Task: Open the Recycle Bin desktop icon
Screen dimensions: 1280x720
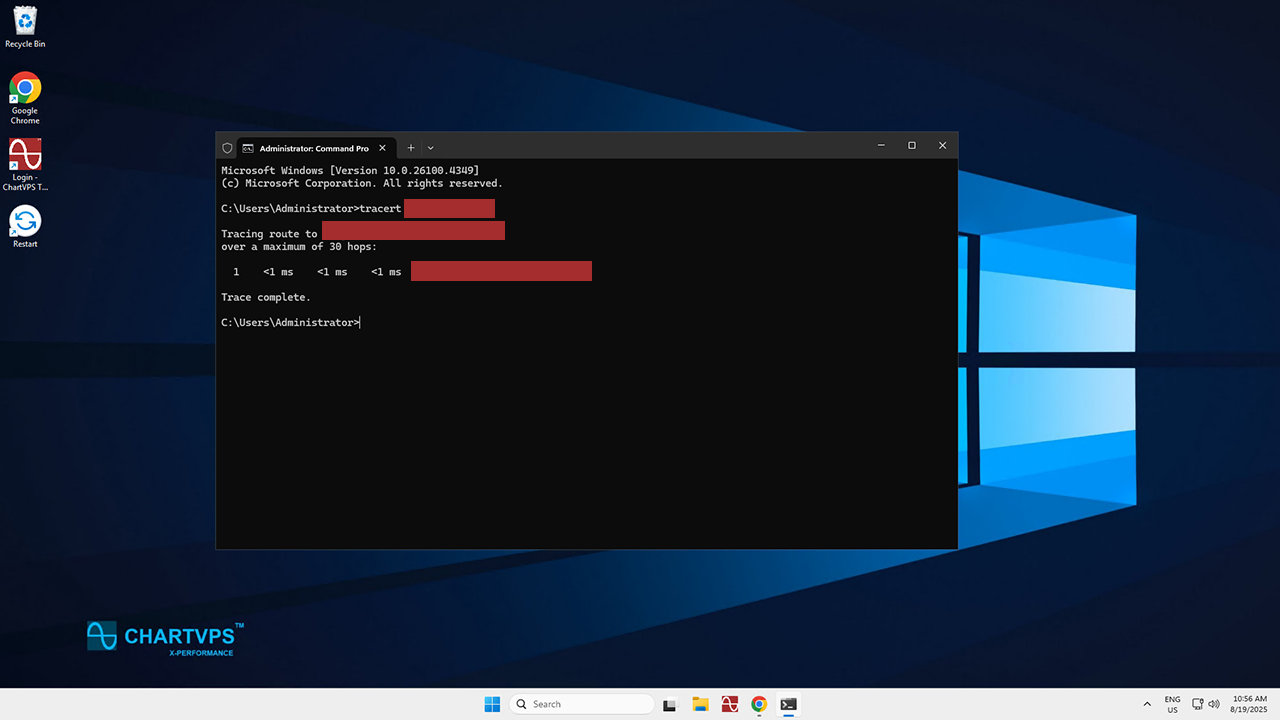Action: click(x=25, y=22)
